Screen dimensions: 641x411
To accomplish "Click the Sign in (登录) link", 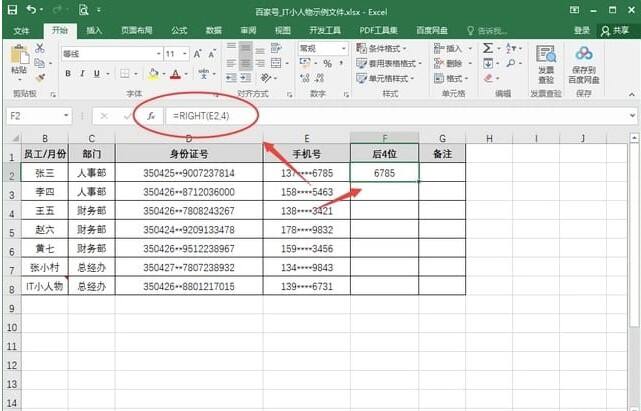I will pos(582,31).
